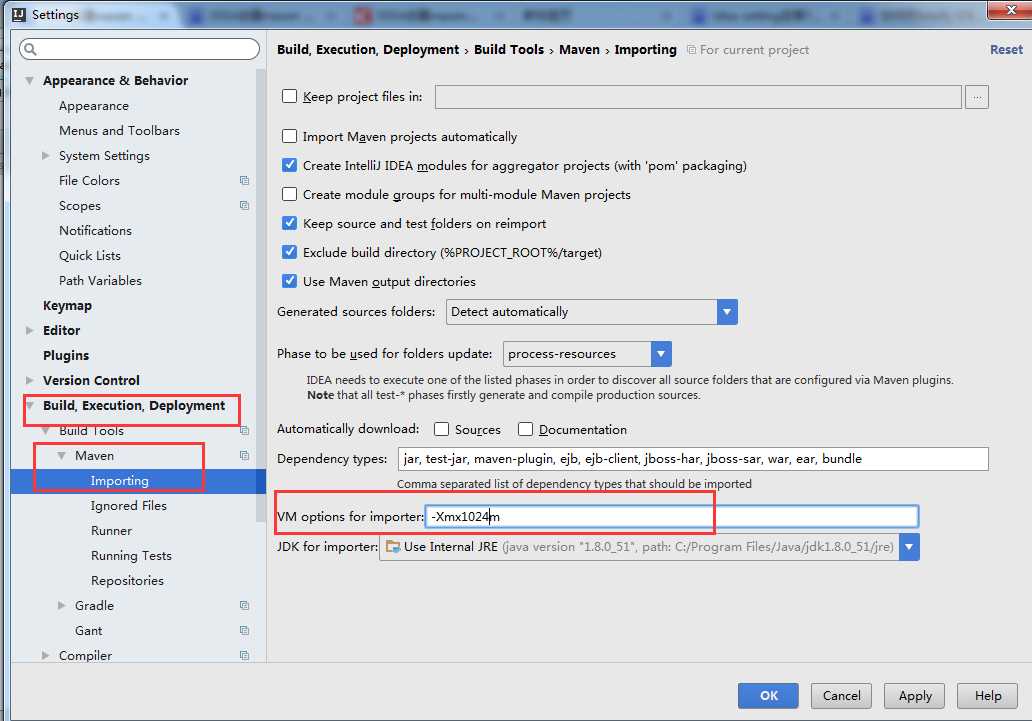Open Quick Lists settings

point(90,255)
